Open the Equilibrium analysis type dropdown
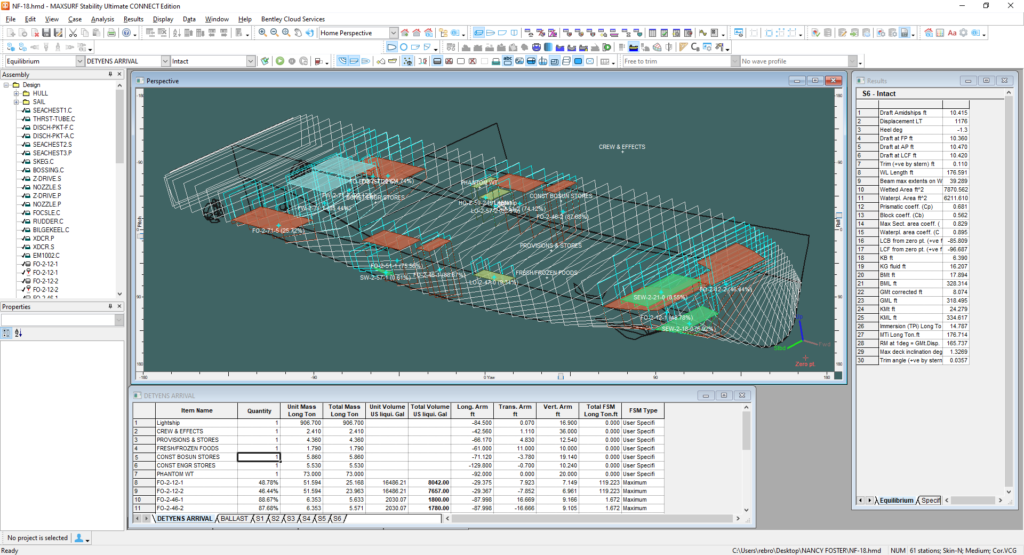Viewport: 1024px width, 555px height. click(x=80, y=61)
